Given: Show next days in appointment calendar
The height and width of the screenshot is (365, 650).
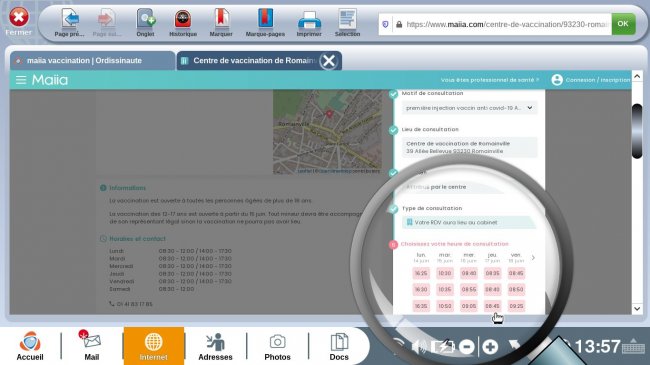Looking at the screenshot, I should [533, 258].
